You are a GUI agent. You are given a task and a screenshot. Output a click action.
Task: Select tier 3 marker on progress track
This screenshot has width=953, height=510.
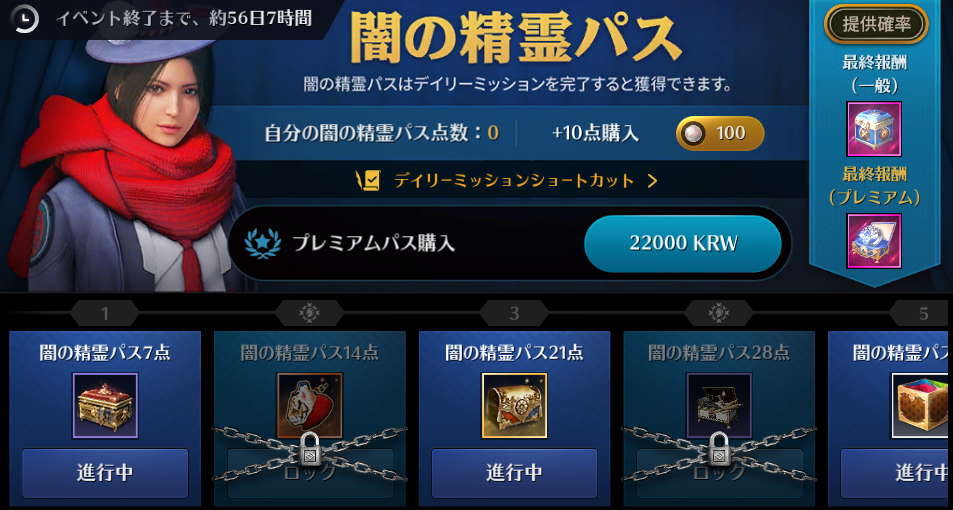click(514, 314)
